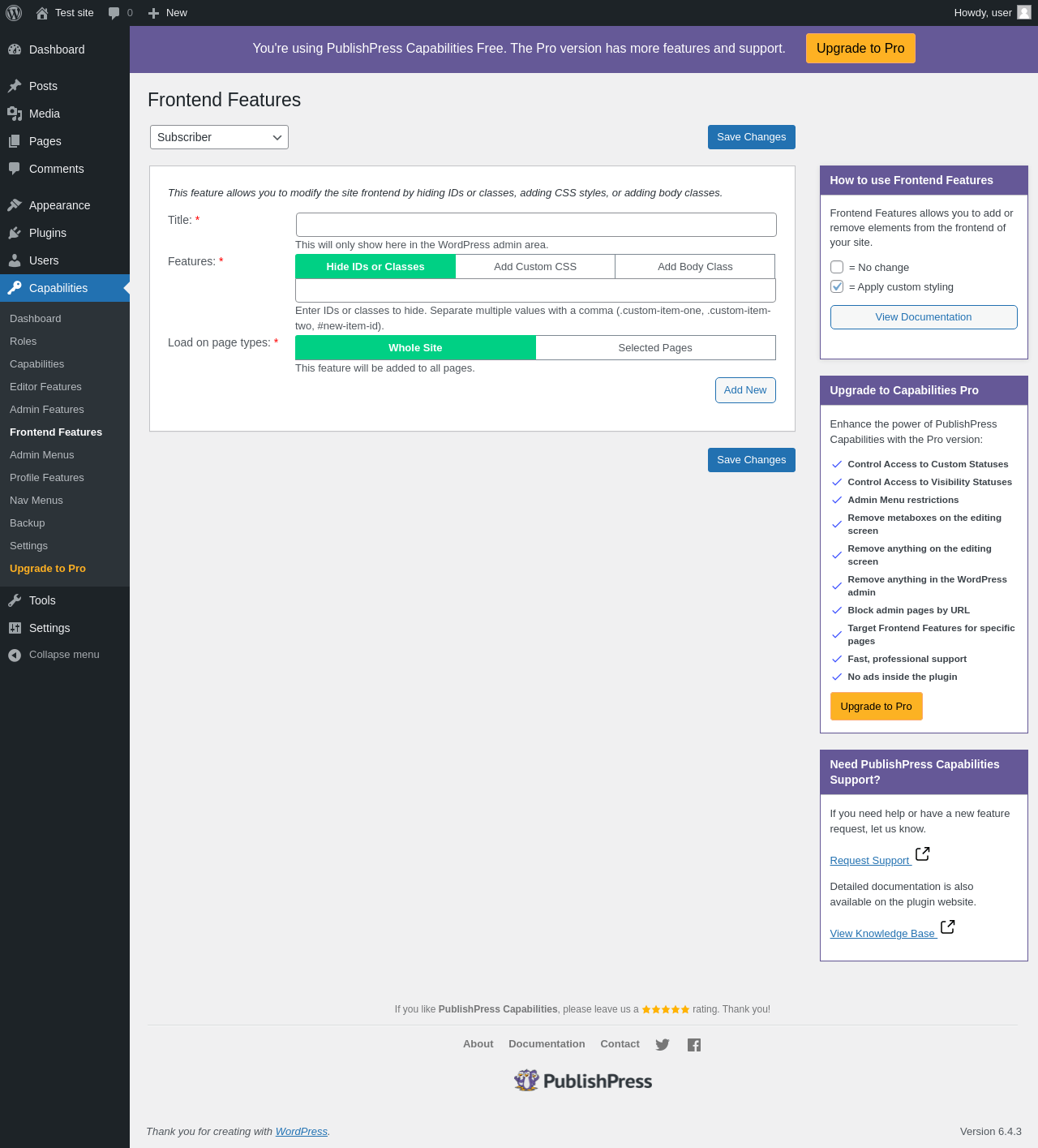Click the five-star rating icons
The height and width of the screenshot is (1148, 1038).
click(666, 1009)
